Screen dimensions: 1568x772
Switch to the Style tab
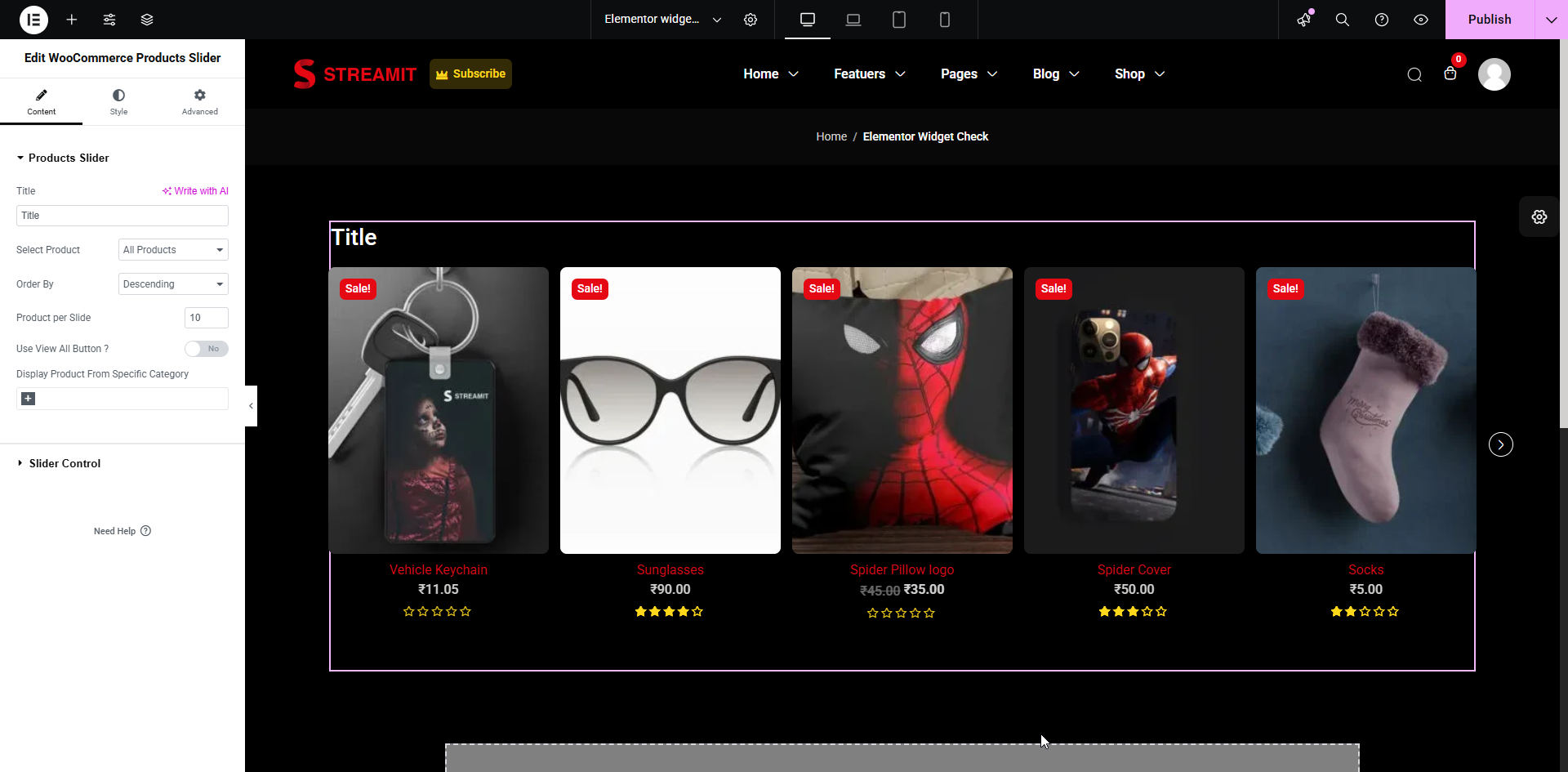click(x=118, y=102)
